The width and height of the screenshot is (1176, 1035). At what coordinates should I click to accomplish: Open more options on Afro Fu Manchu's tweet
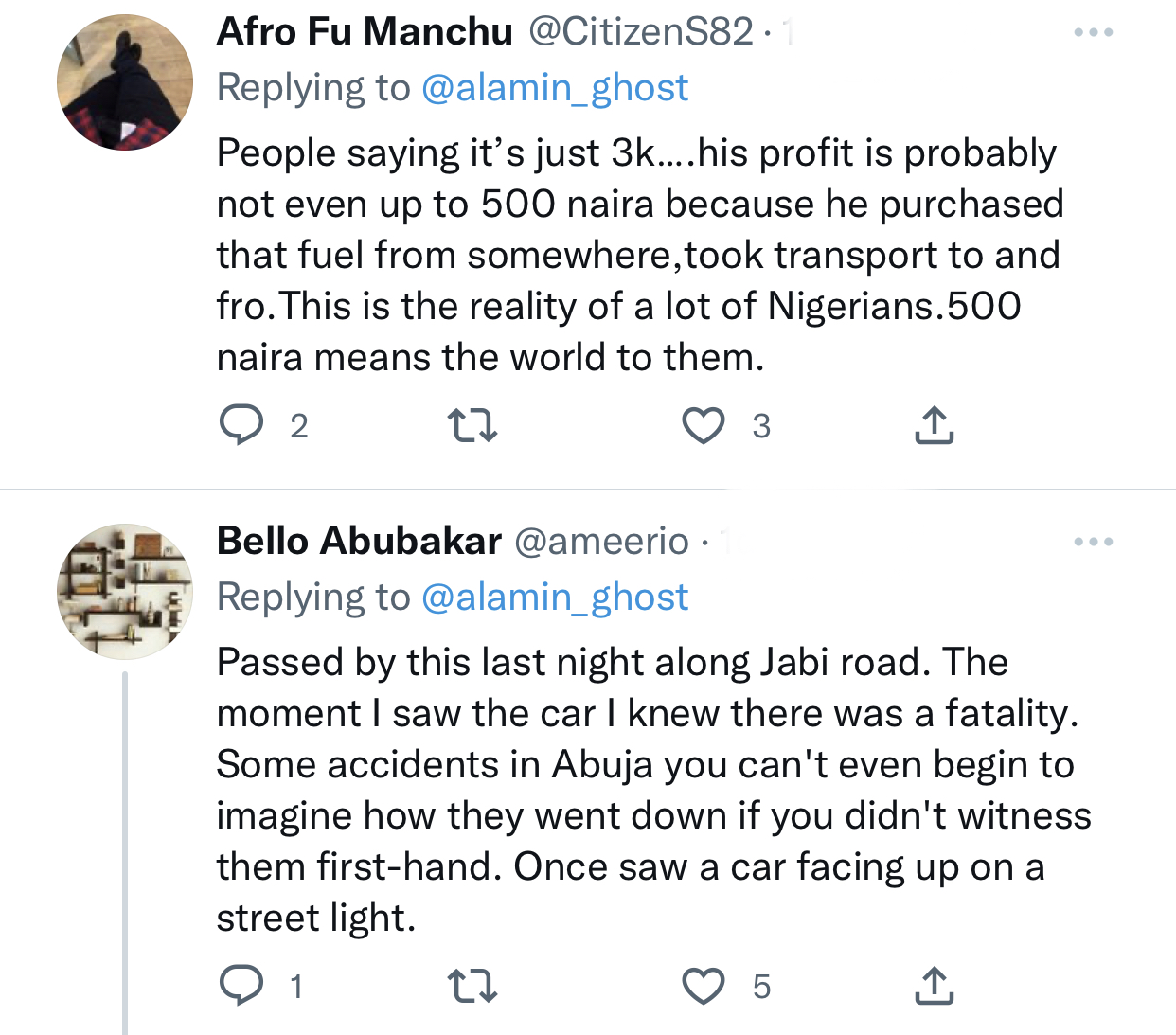(x=1094, y=32)
